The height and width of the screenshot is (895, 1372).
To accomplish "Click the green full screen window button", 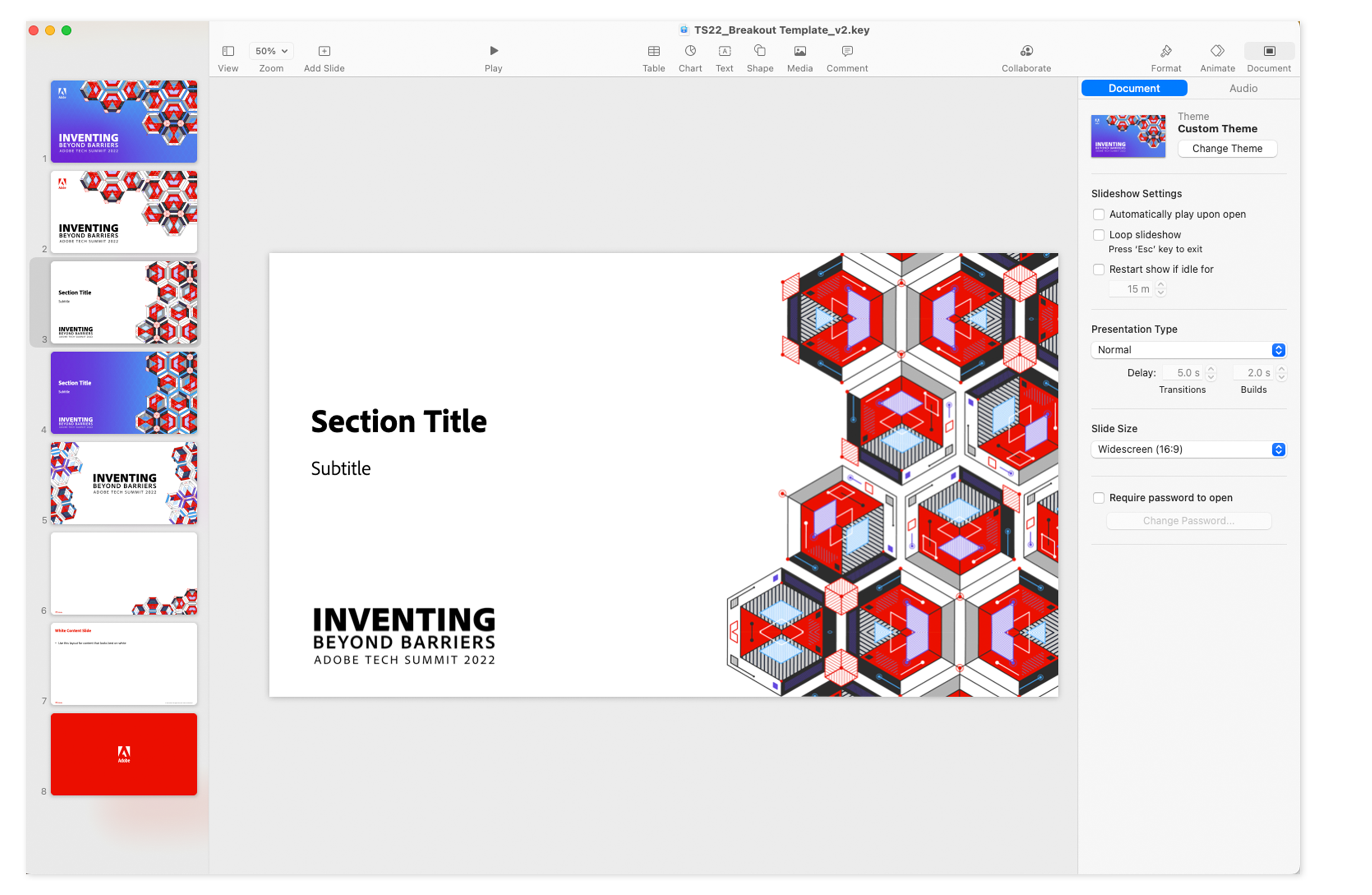I will pyautogui.click(x=67, y=30).
